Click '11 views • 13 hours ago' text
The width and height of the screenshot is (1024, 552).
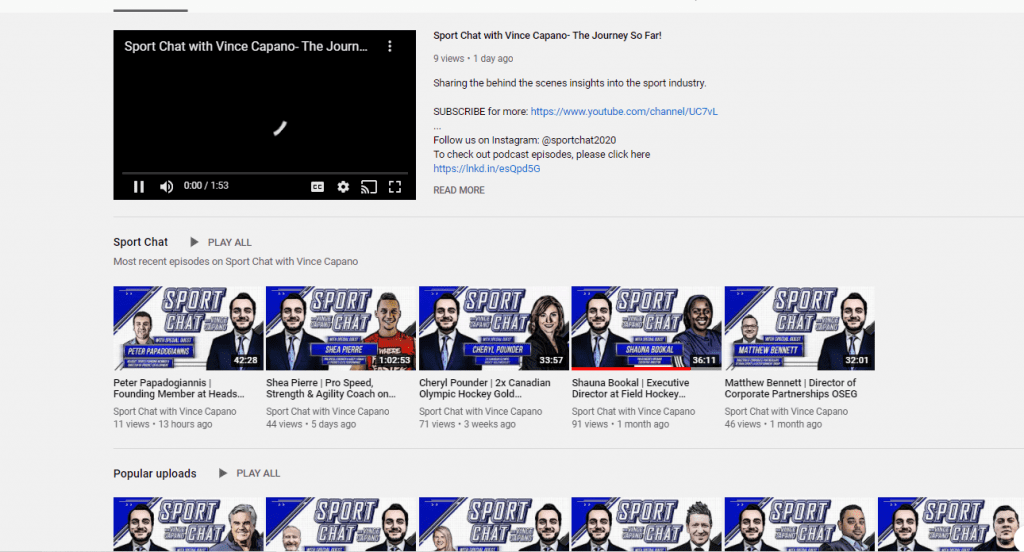[x=163, y=425]
